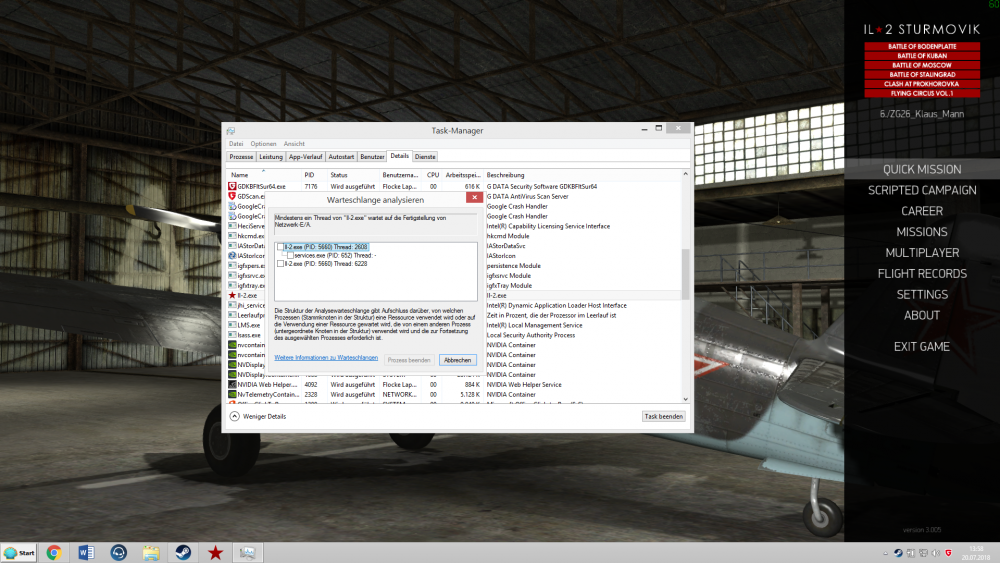Click the taskbar clock
This screenshot has height=563, width=1000.
point(976,553)
